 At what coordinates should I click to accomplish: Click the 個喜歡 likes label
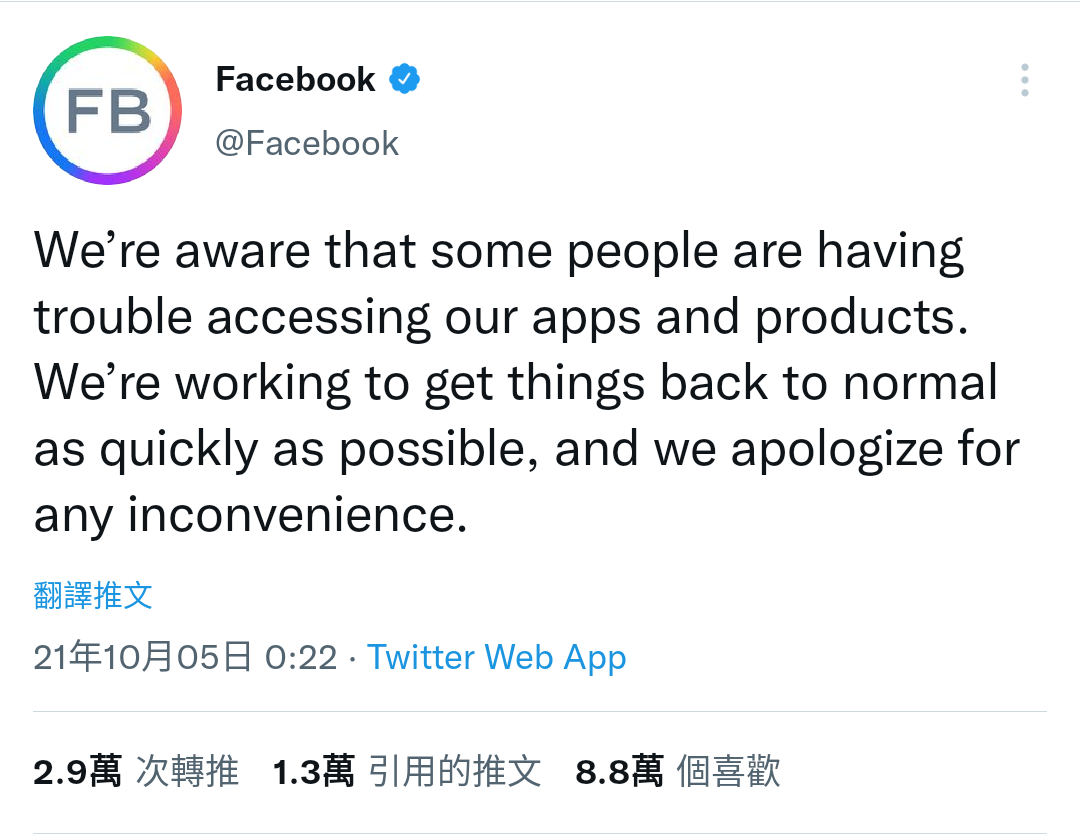click(729, 771)
